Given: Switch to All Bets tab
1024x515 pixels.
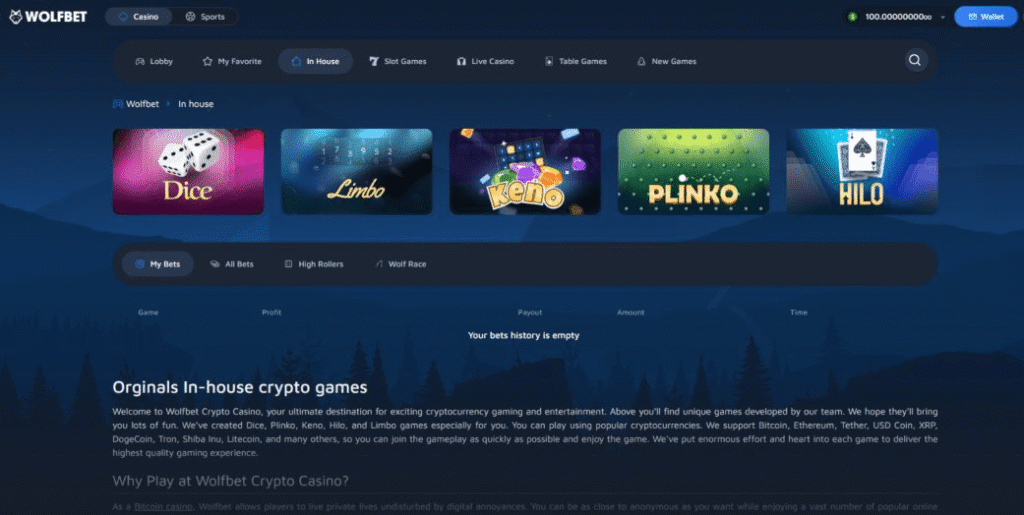Looking at the screenshot, I should tap(232, 264).
